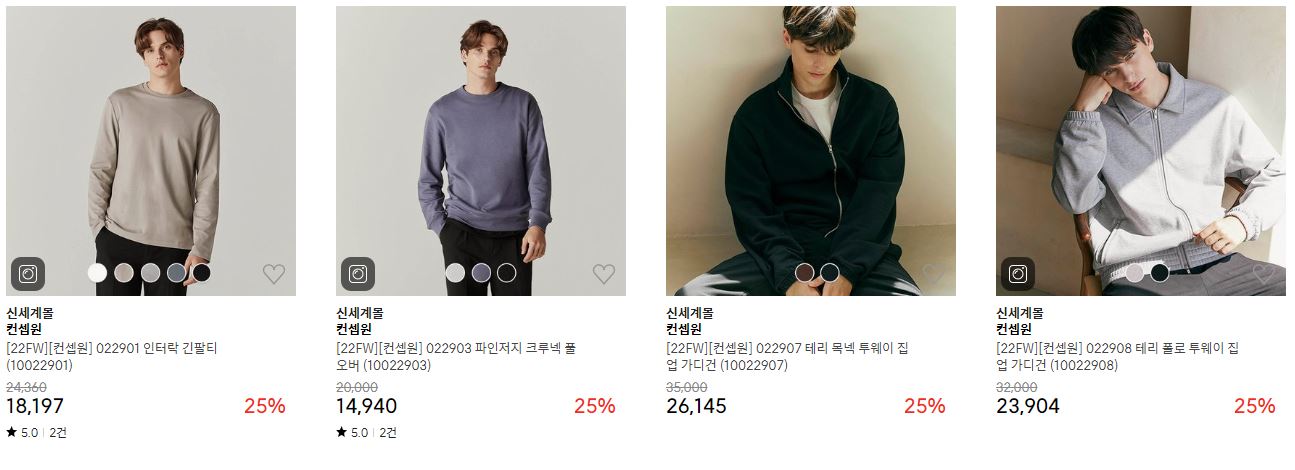Open product title 022907 테리 목넥 투웨이 집업 가디건
Screen dimensions: 1295x470
(787, 357)
